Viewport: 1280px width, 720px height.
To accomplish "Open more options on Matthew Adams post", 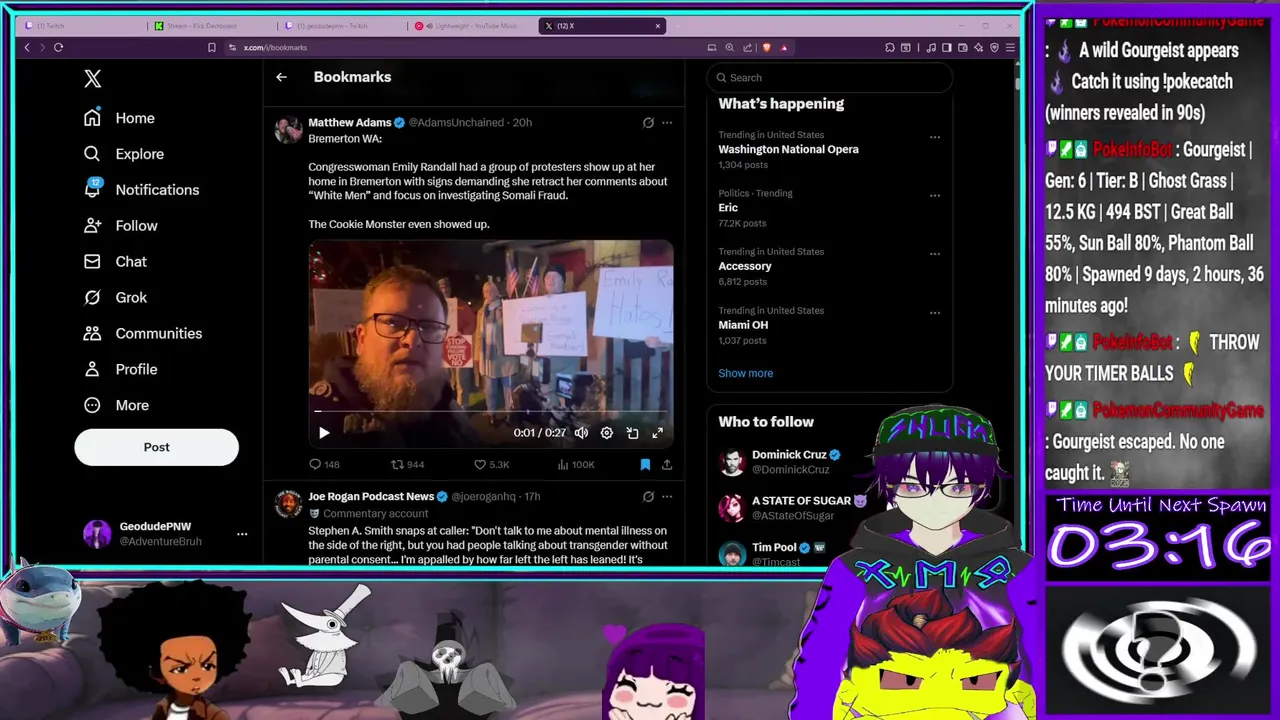I will pos(667,122).
